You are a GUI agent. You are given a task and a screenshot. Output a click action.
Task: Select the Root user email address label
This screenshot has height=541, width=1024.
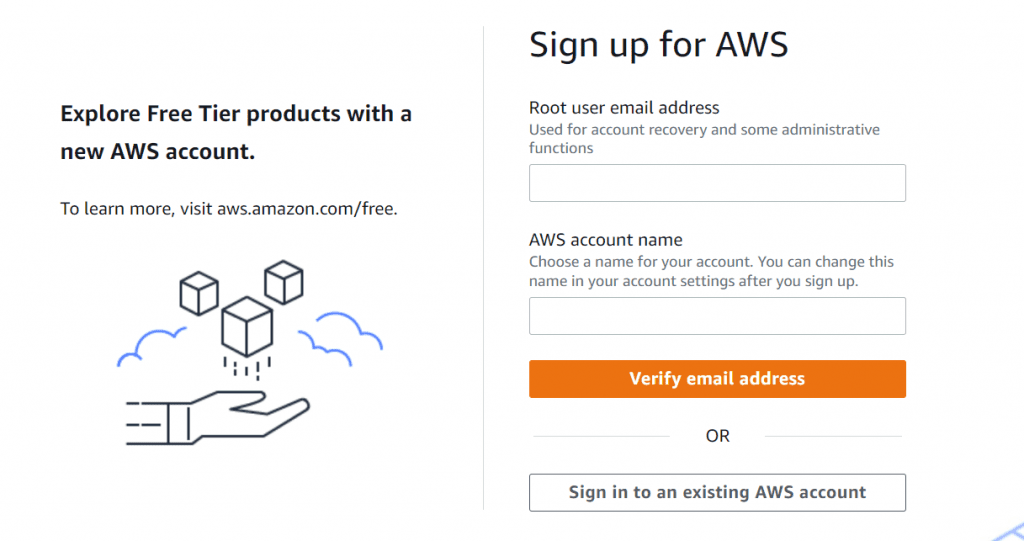tap(624, 108)
